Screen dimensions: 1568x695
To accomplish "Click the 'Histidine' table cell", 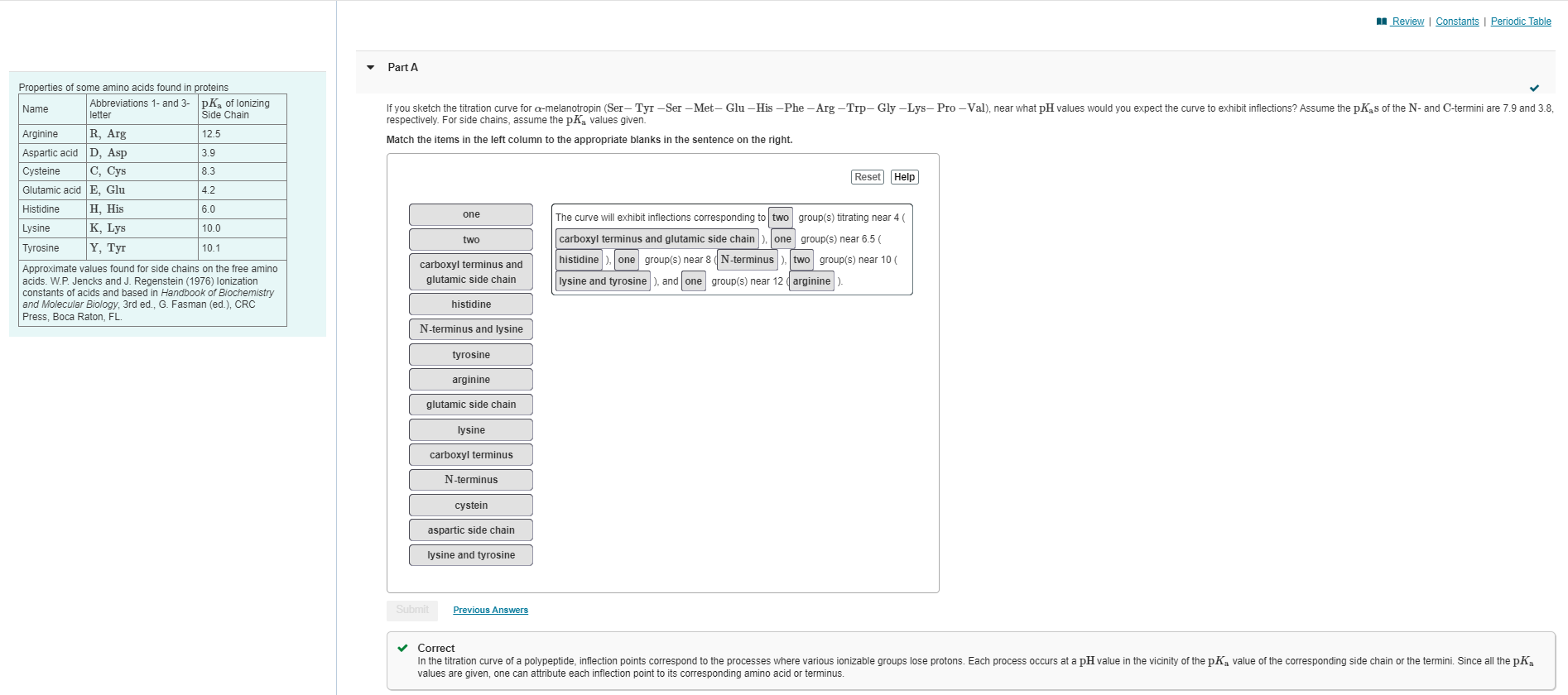I will pyautogui.click(x=53, y=209).
